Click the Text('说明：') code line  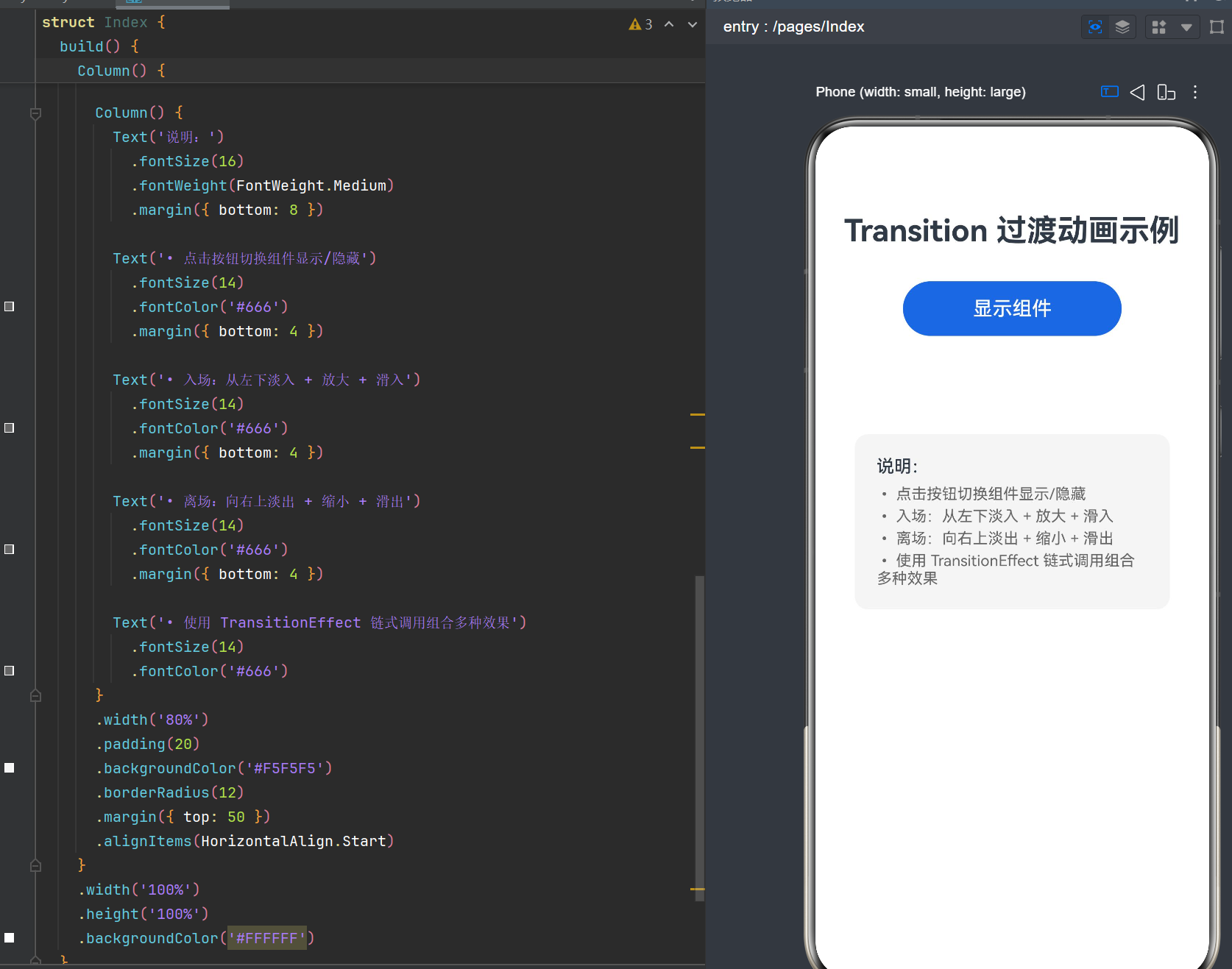tap(169, 137)
